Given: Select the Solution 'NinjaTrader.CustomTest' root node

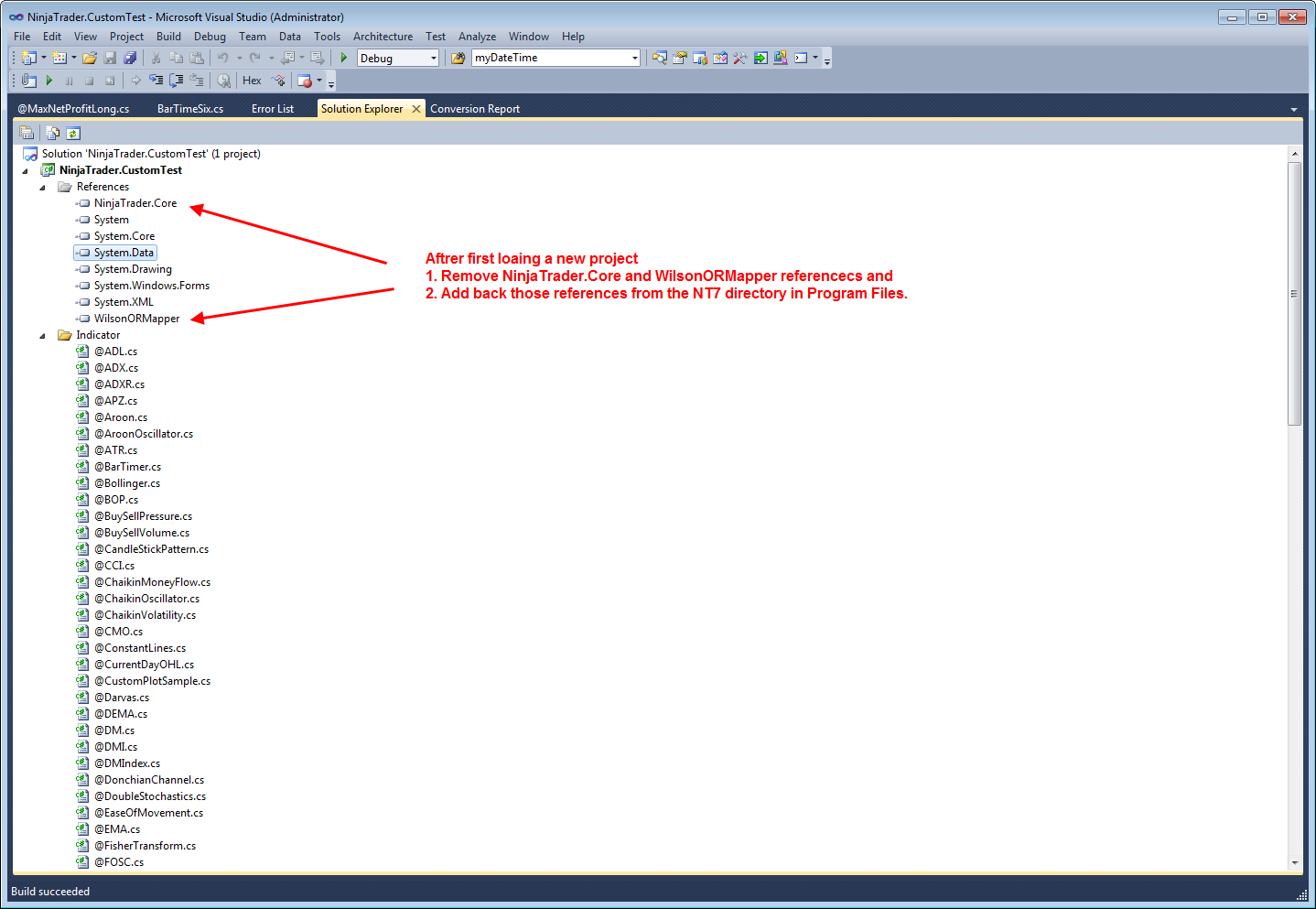Looking at the screenshot, I should pyautogui.click(x=151, y=154).
